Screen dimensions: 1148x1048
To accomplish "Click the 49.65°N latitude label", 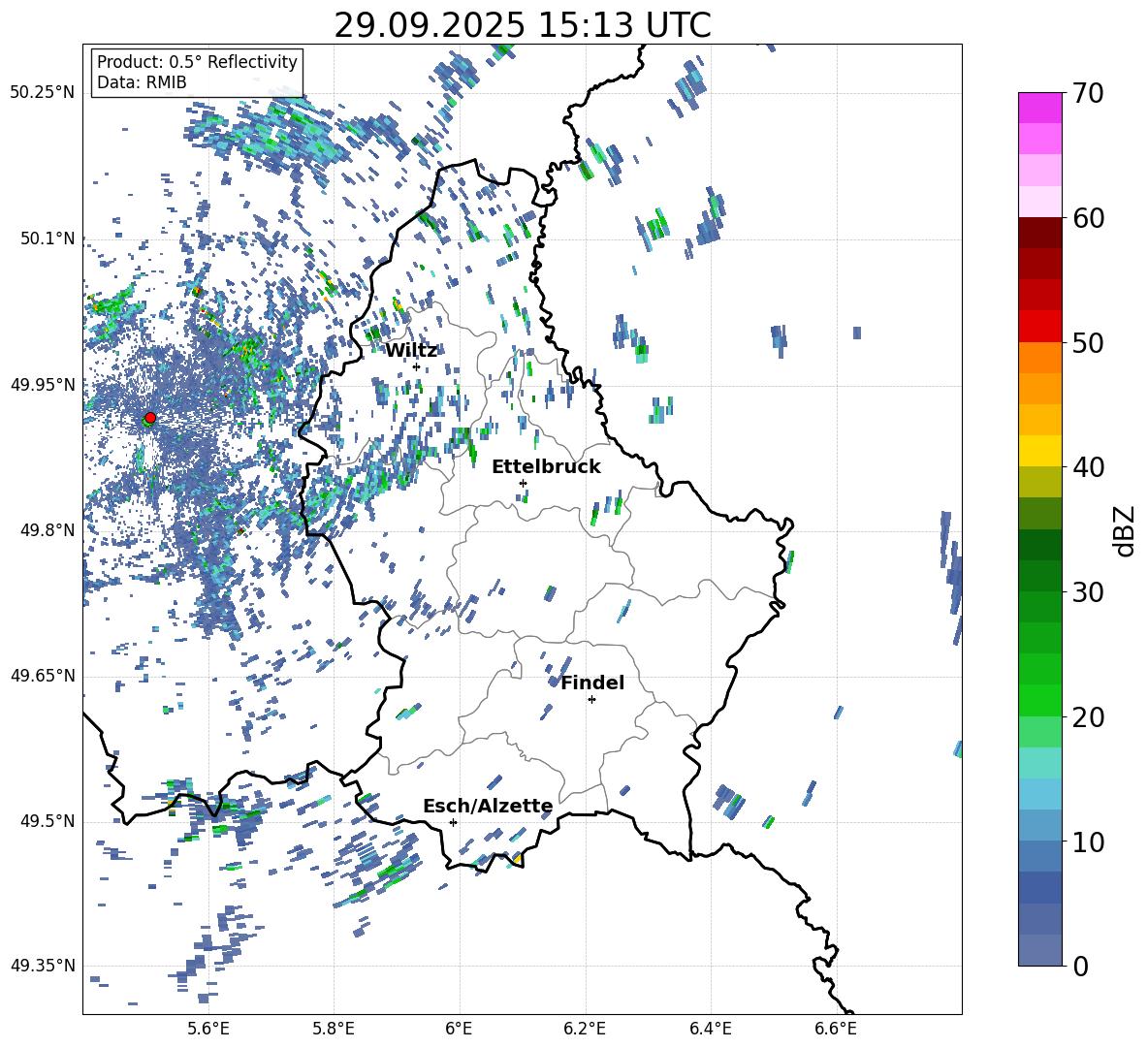I will [43, 676].
